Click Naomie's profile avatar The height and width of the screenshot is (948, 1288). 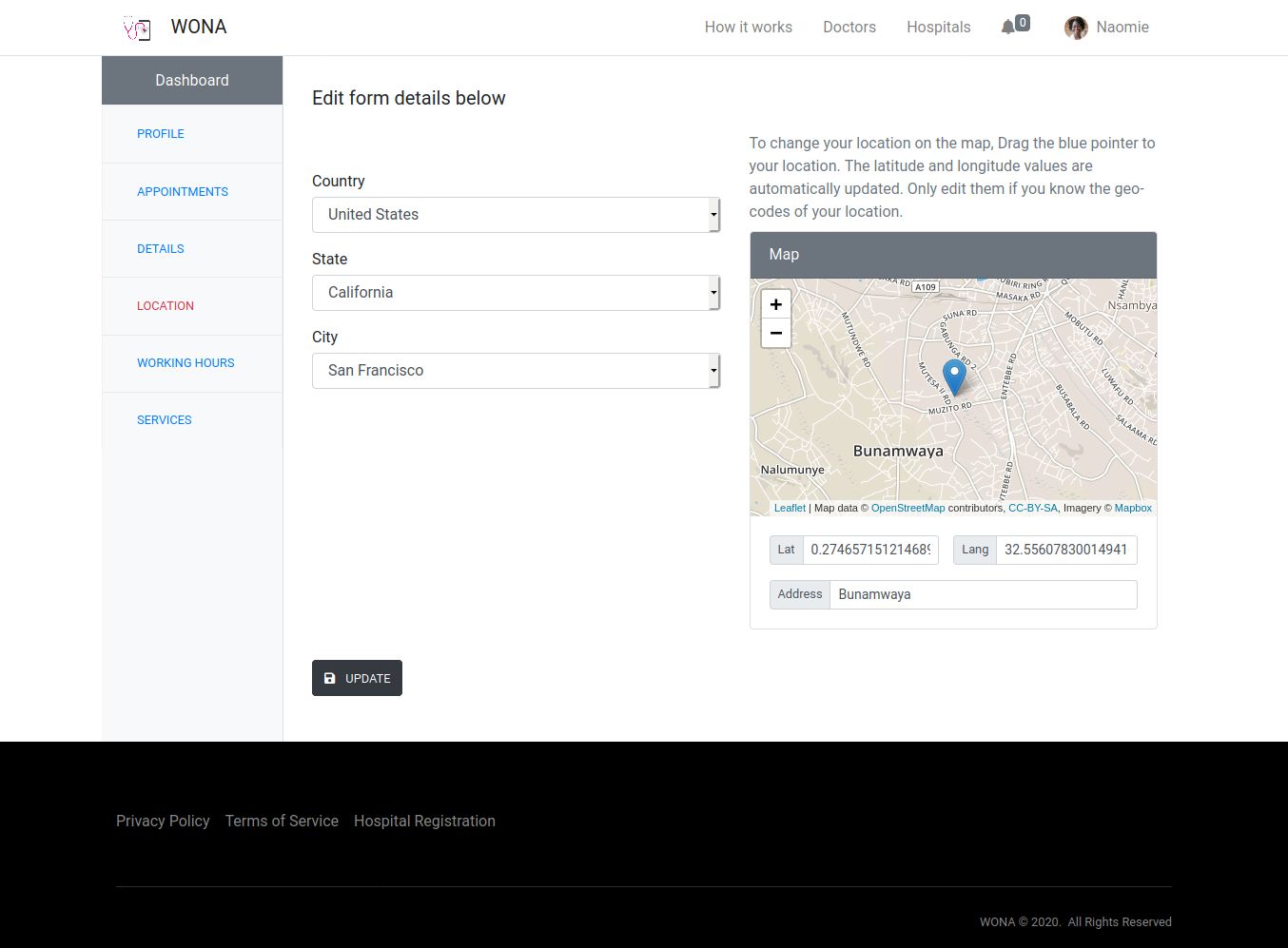(1076, 28)
